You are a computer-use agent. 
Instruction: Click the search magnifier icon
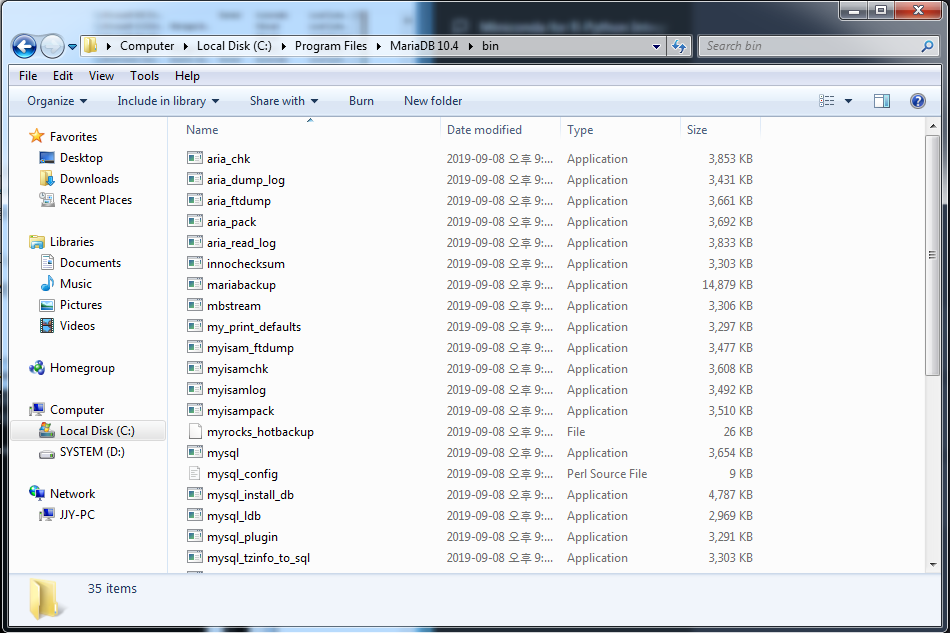coord(927,46)
